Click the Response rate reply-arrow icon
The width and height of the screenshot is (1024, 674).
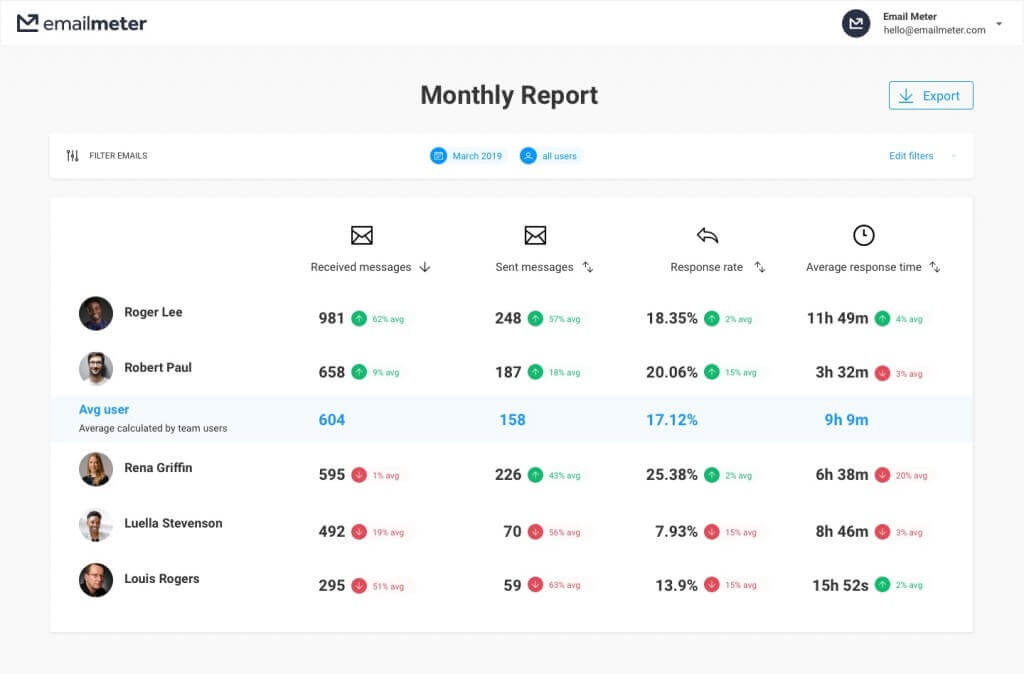click(x=707, y=235)
